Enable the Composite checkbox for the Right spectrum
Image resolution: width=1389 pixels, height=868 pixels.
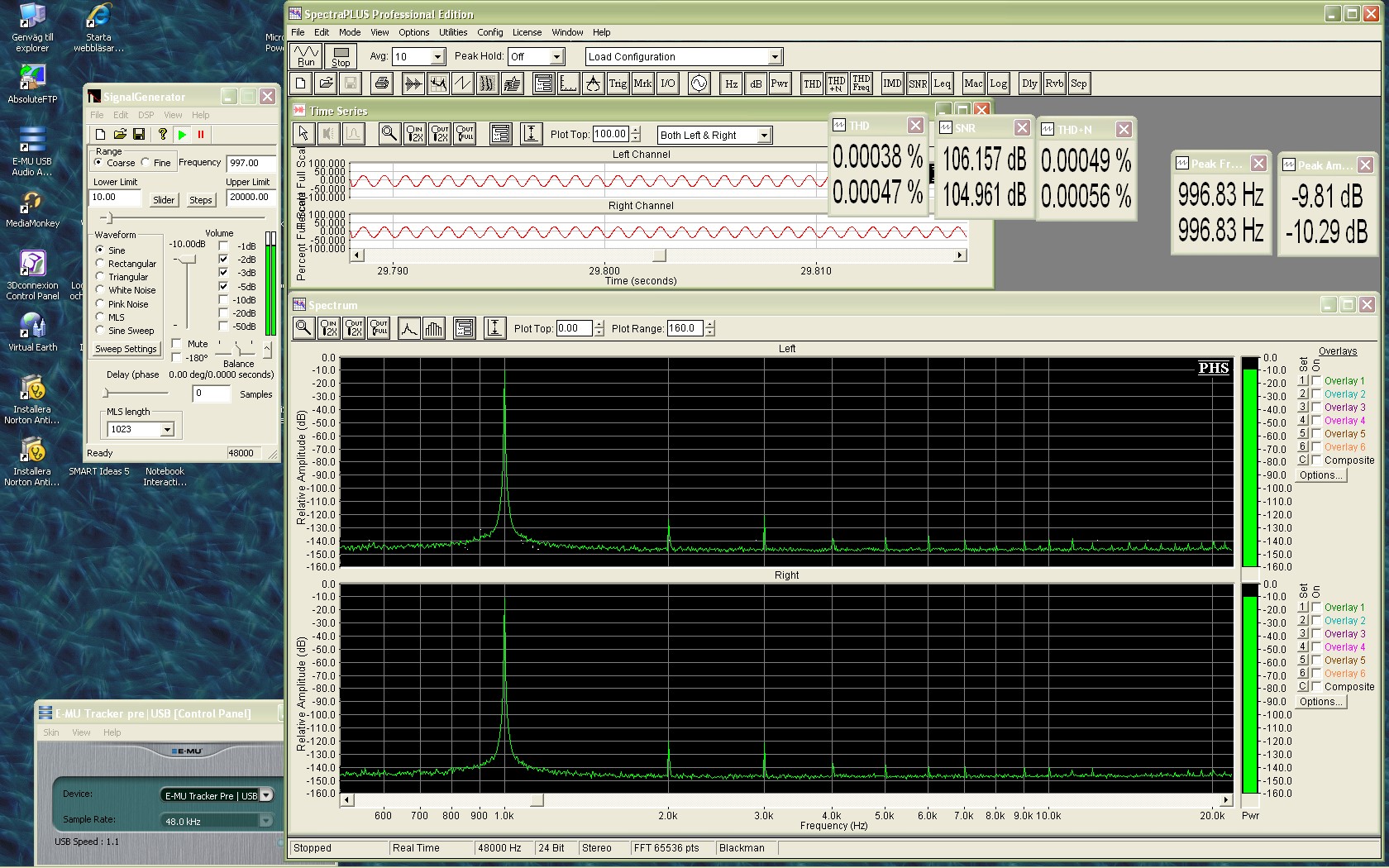(x=1316, y=686)
